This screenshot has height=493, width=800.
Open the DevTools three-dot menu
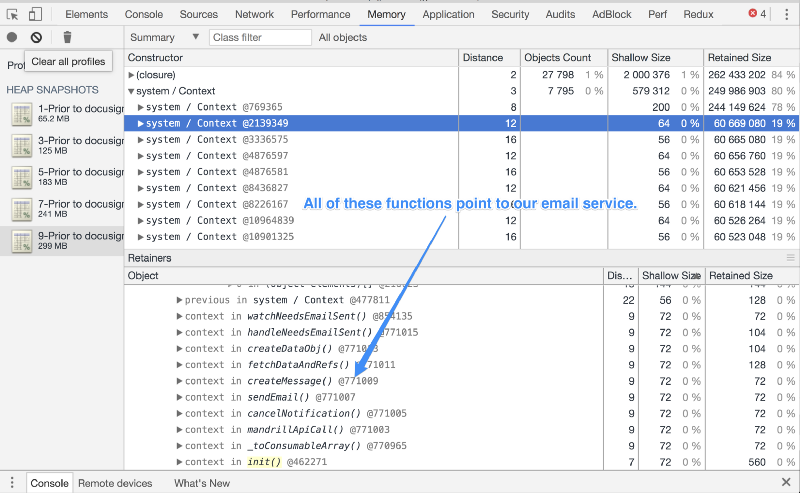tap(786, 15)
